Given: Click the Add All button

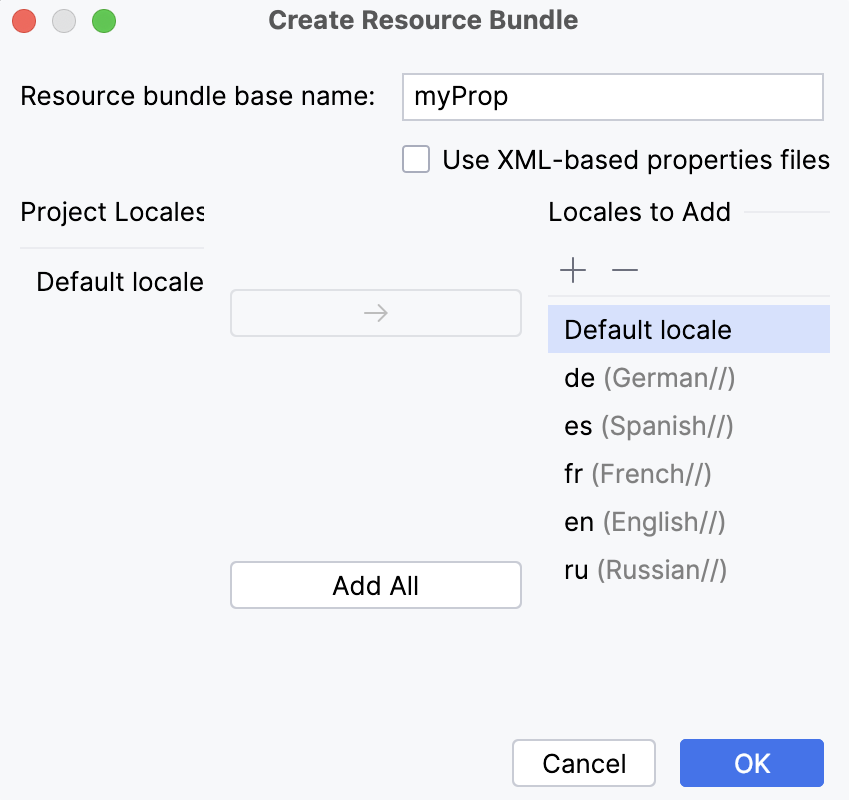Looking at the screenshot, I should pos(375,585).
